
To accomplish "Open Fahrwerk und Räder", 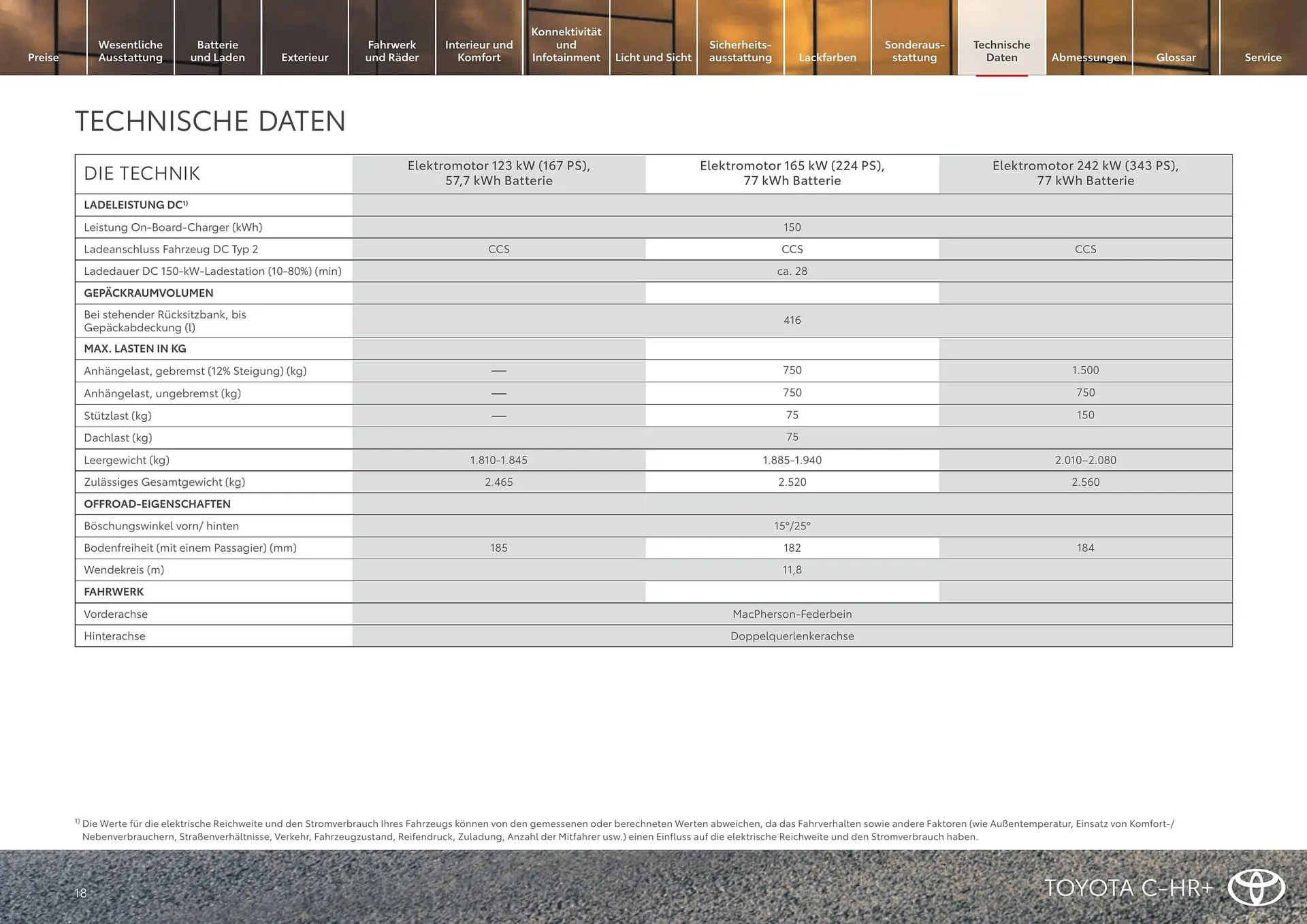I will point(392,51).
